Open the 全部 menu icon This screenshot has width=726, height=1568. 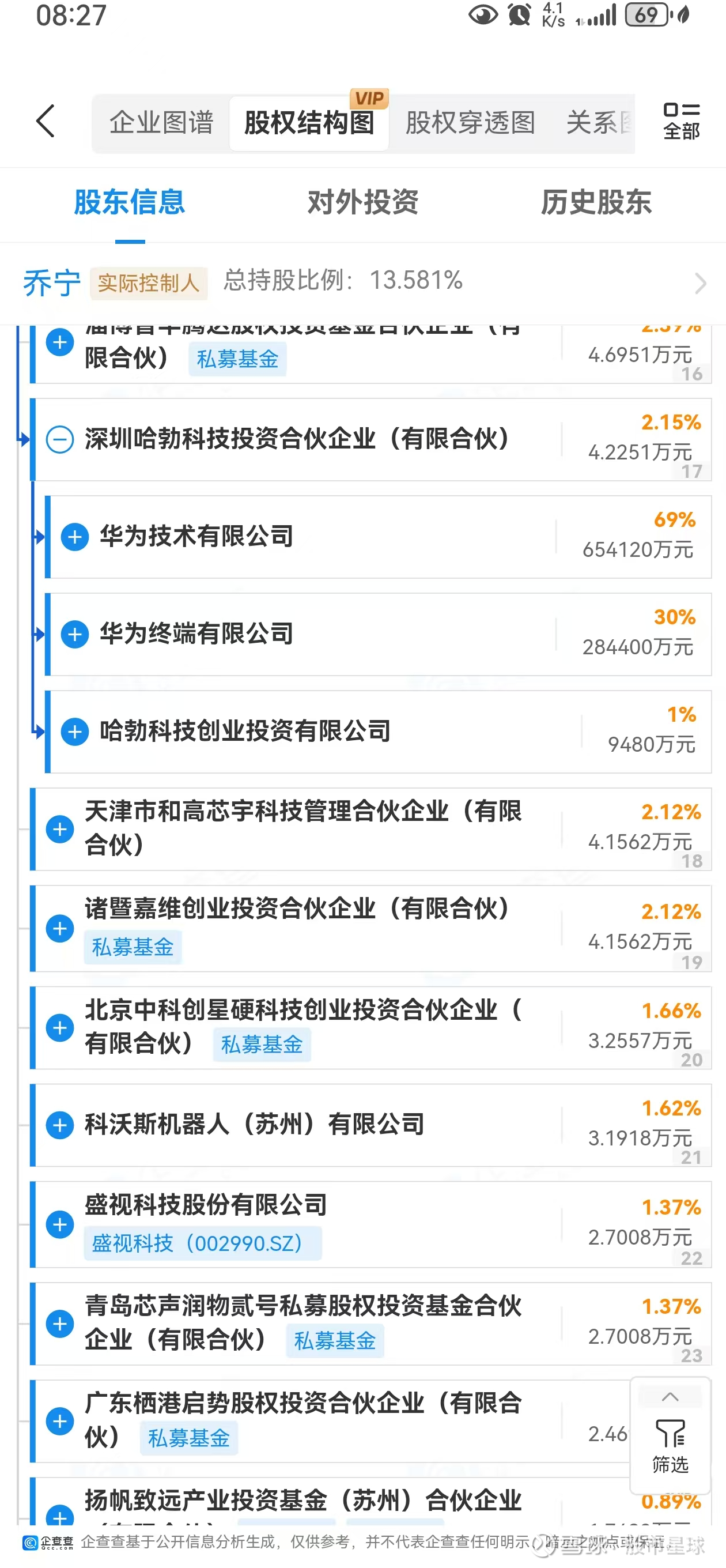point(681,121)
